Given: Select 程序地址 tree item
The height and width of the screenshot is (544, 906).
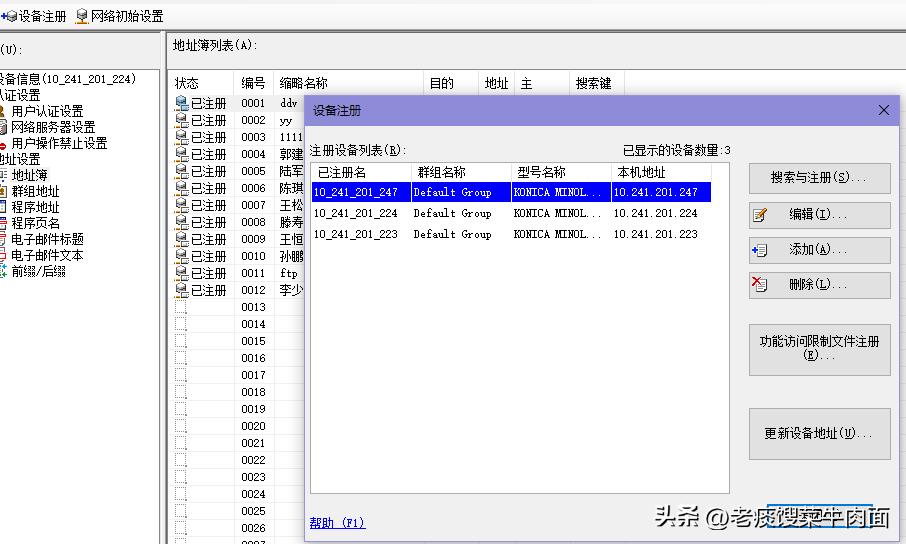Looking at the screenshot, I should (35, 207).
